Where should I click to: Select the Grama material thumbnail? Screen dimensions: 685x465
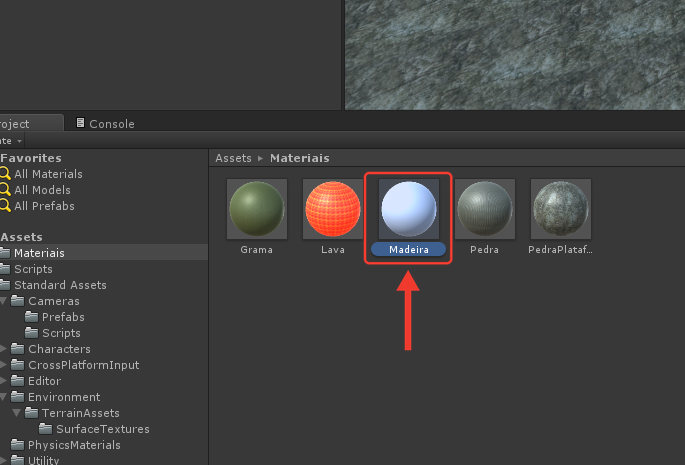point(257,209)
